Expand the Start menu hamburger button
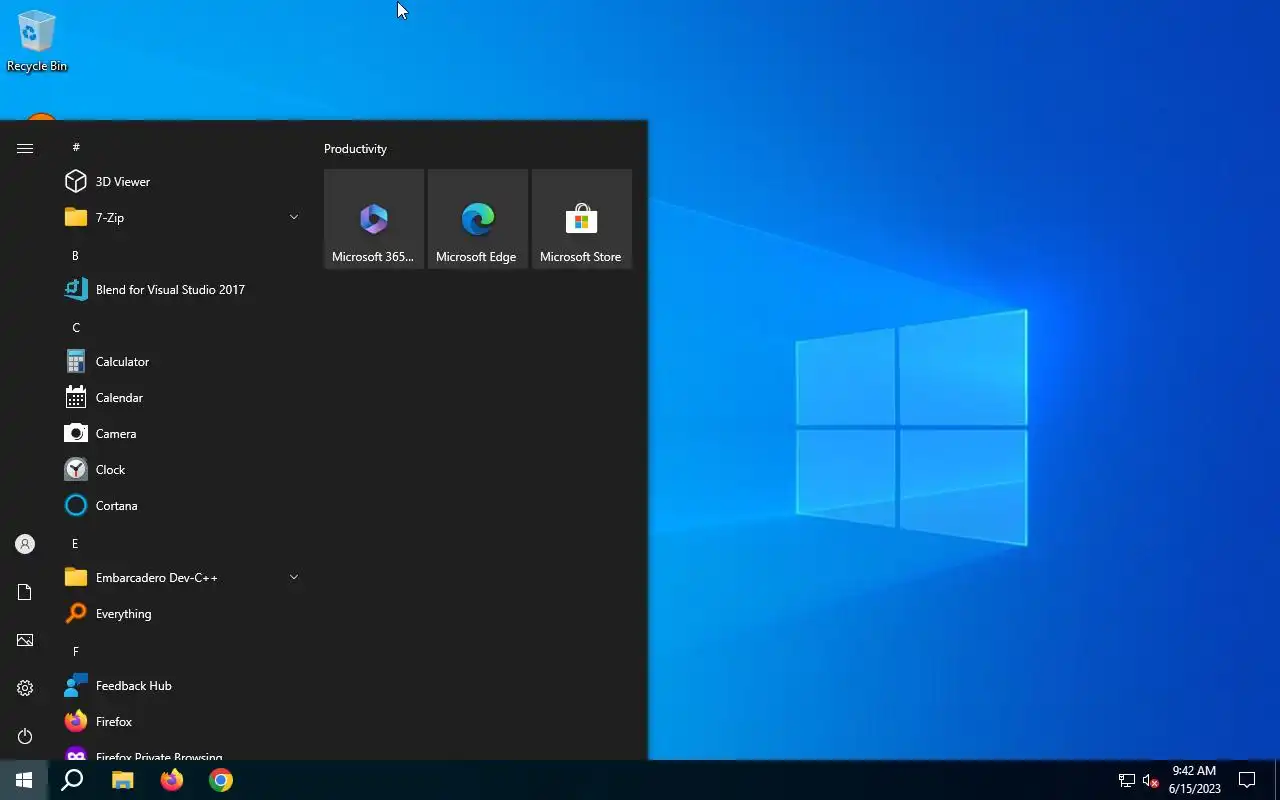This screenshot has width=1280, height=800. pyautogui.click(x=25, y=148)
